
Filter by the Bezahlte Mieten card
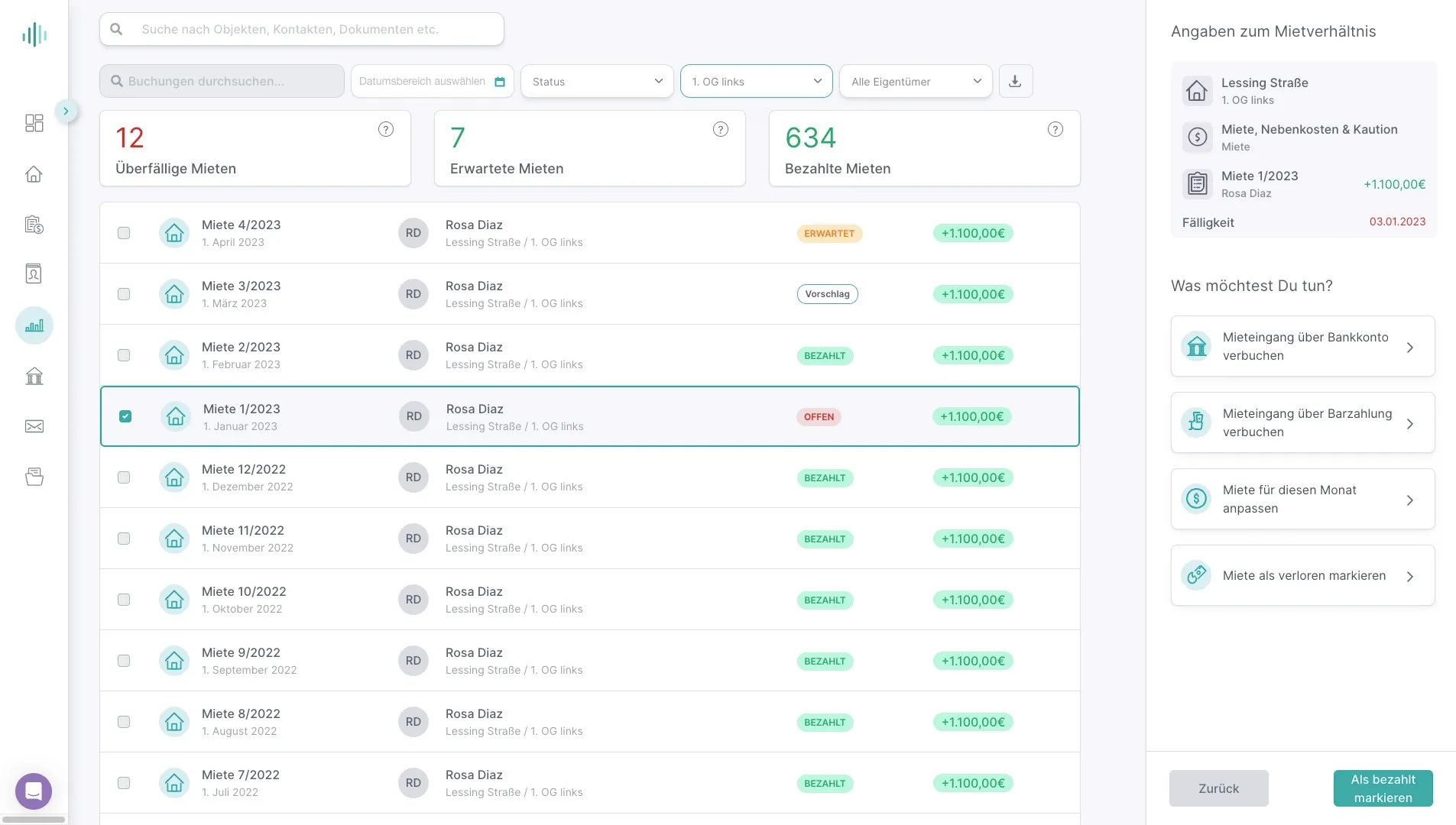click(925, 148)
